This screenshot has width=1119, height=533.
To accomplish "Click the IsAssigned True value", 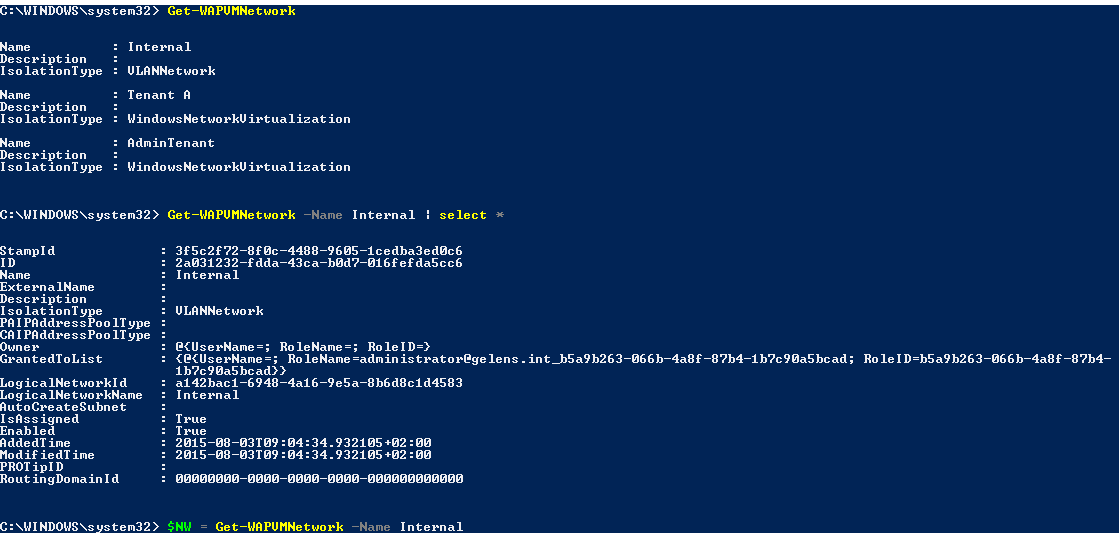I will (x=191, y=419).
